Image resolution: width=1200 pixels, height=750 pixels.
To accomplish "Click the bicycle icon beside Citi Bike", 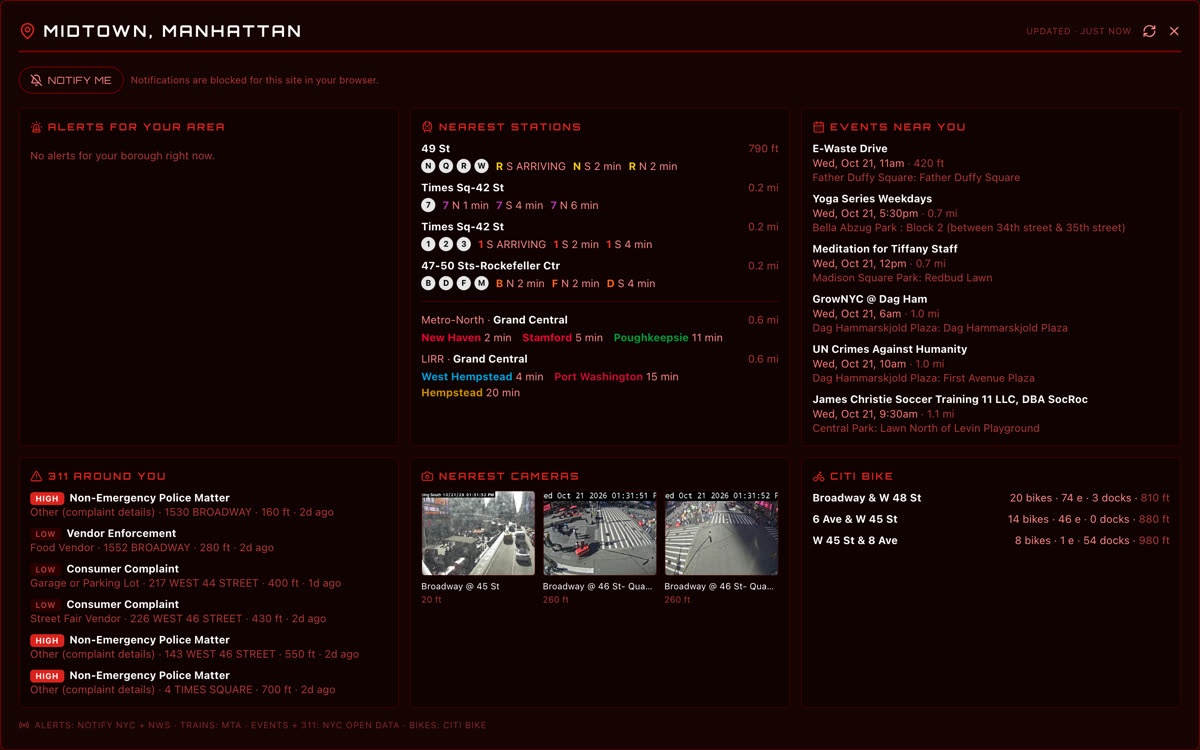I will pos(818,476).
